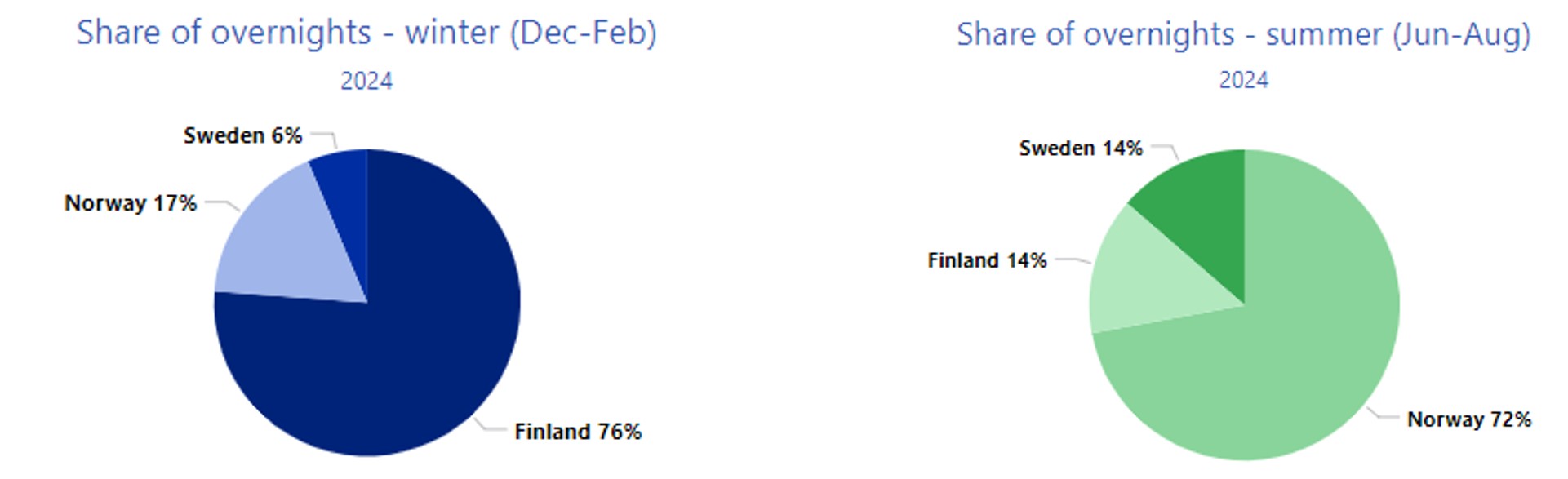The width and height of the screenshot is (1568, 479).
Task: Select the 'Finland 76%' label
Action: 578,432
